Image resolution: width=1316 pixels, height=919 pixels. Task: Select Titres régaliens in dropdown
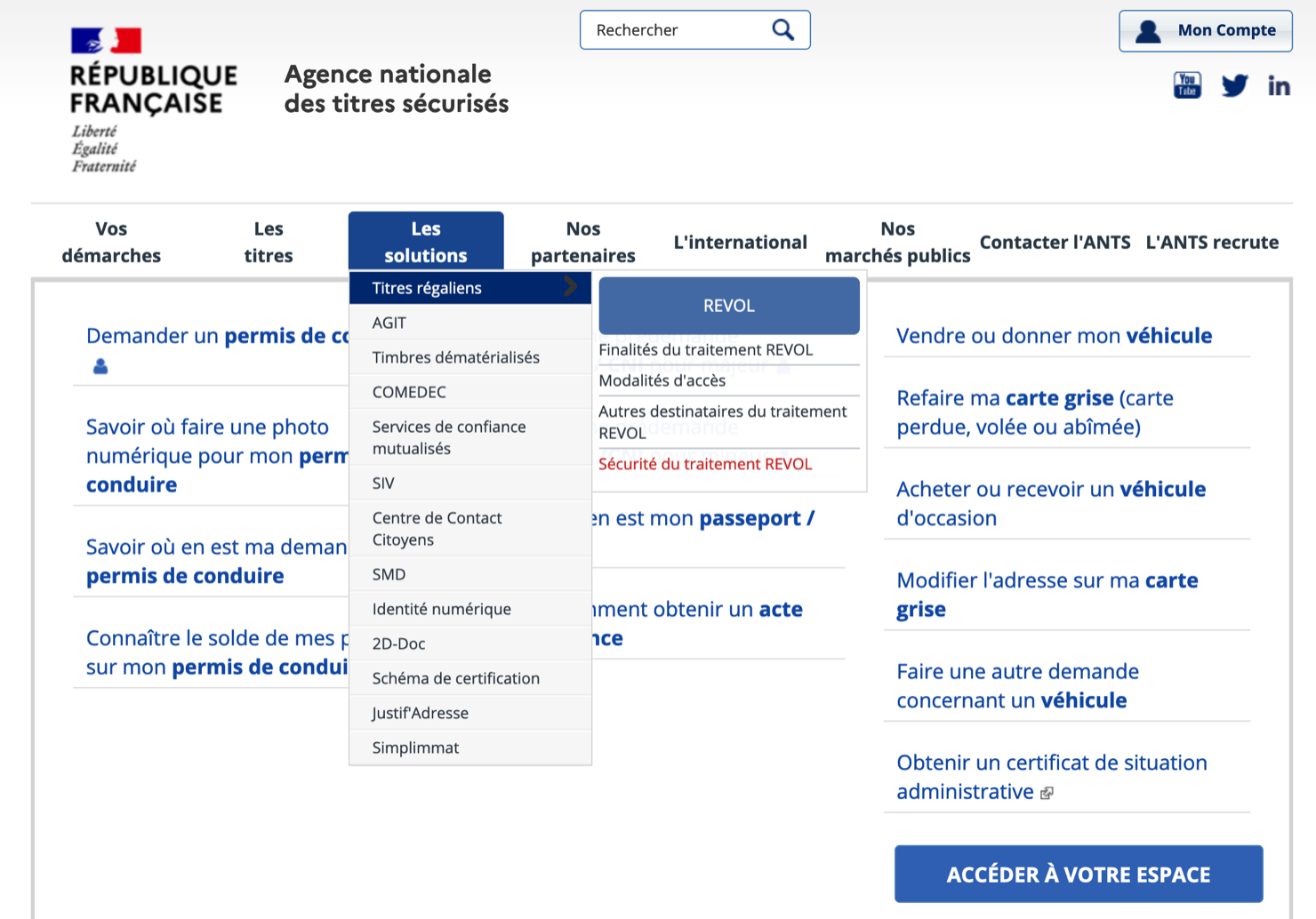pyautogui.click(x=469, y=288)
